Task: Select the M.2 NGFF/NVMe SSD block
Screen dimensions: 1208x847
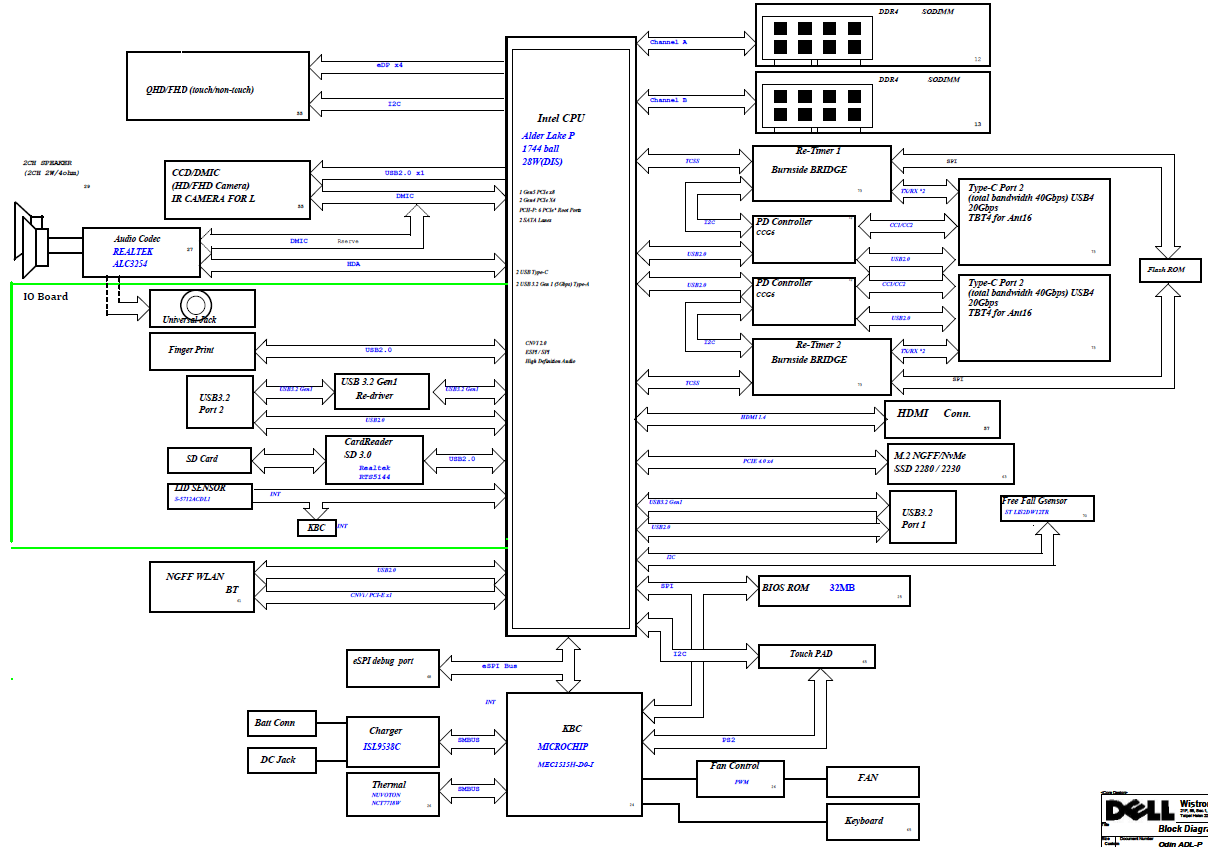Action: (x=950, y=463)
